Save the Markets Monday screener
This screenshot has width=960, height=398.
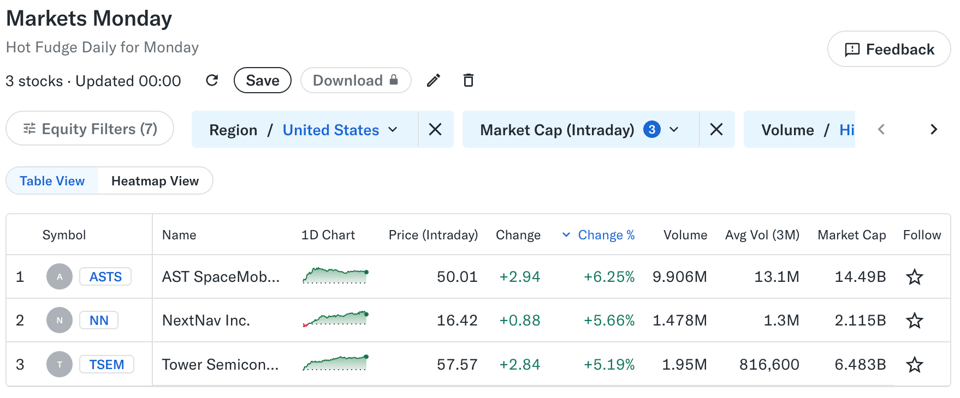pos(263,80)
